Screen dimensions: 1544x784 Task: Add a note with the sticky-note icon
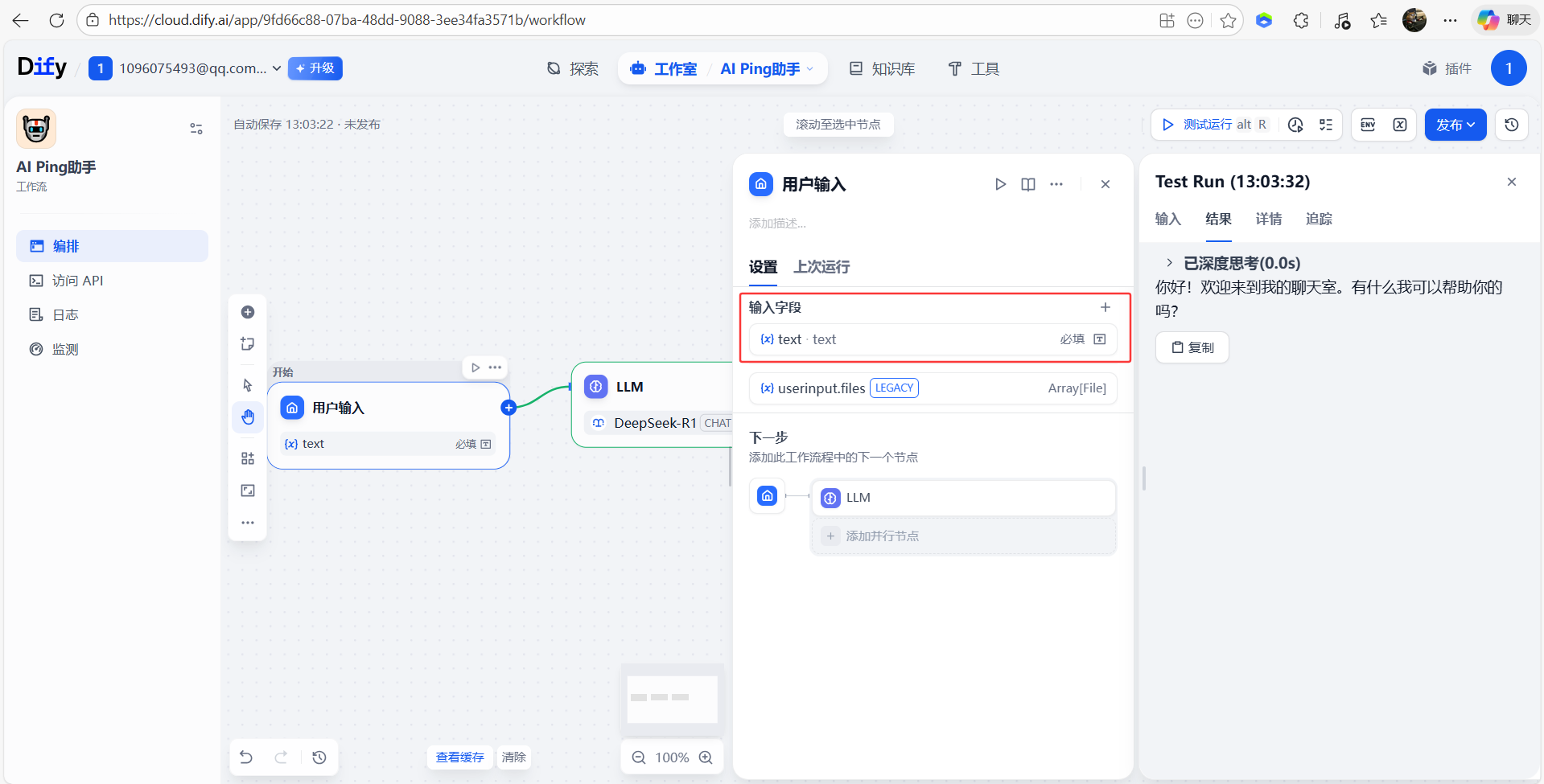[248, 344]
